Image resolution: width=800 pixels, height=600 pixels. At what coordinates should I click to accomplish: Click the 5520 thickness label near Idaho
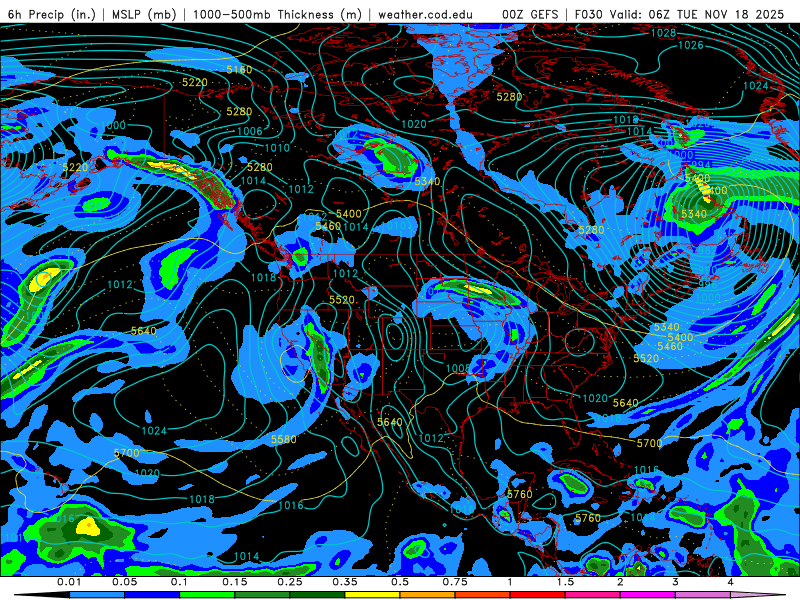click(x=342, y=300)
